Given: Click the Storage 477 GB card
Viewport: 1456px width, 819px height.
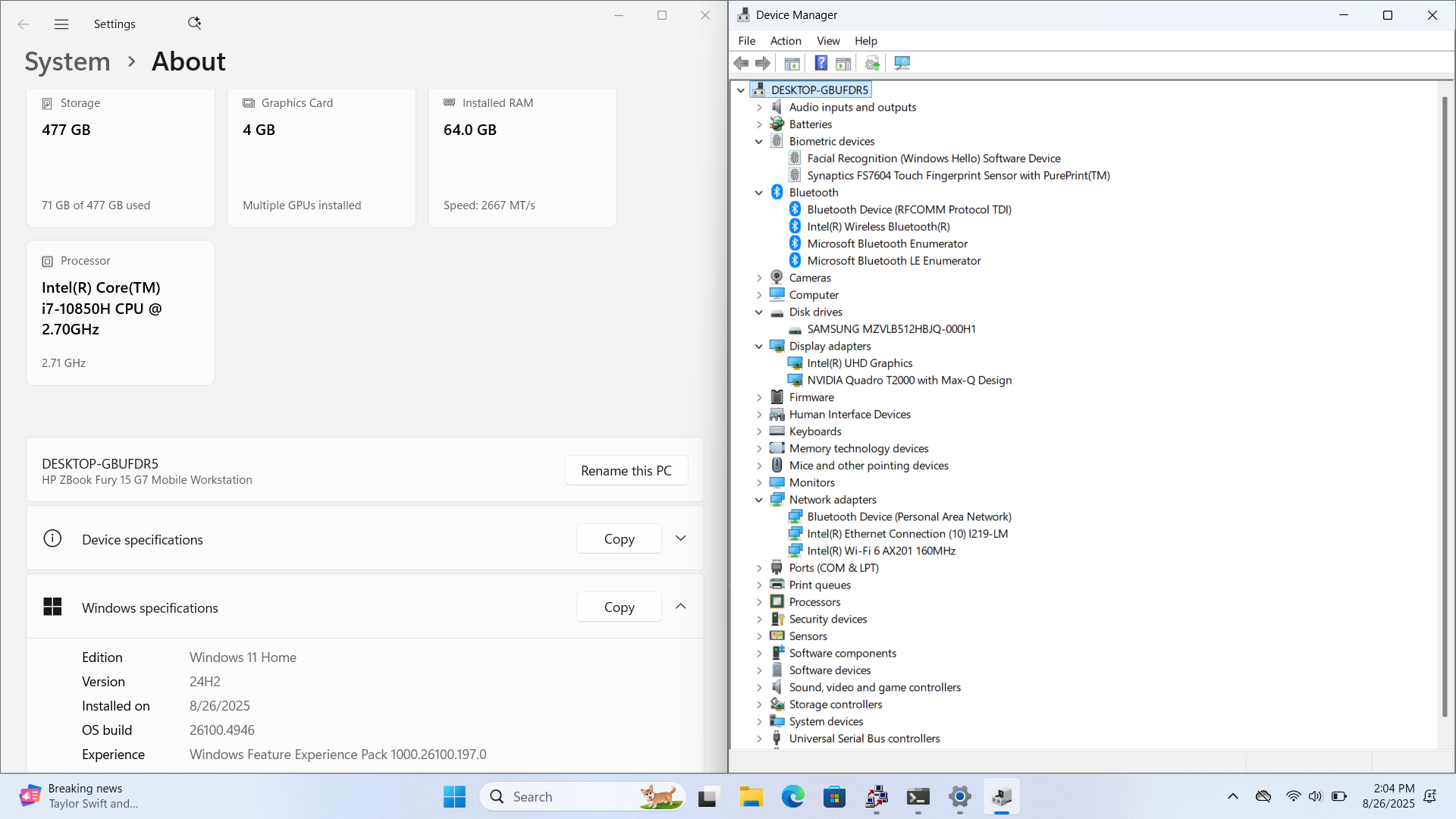Looking at the screenshot, I should [121, 158].
